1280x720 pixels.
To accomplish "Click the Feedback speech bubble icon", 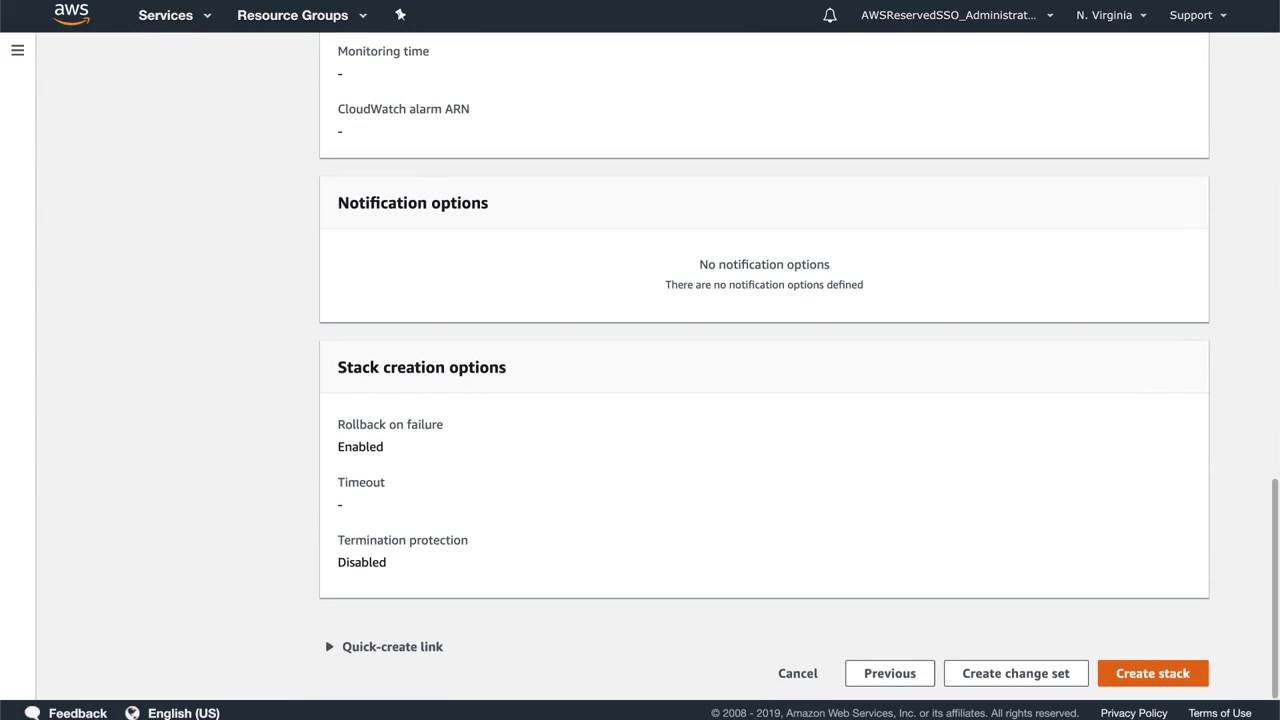I will coord(33,713).
